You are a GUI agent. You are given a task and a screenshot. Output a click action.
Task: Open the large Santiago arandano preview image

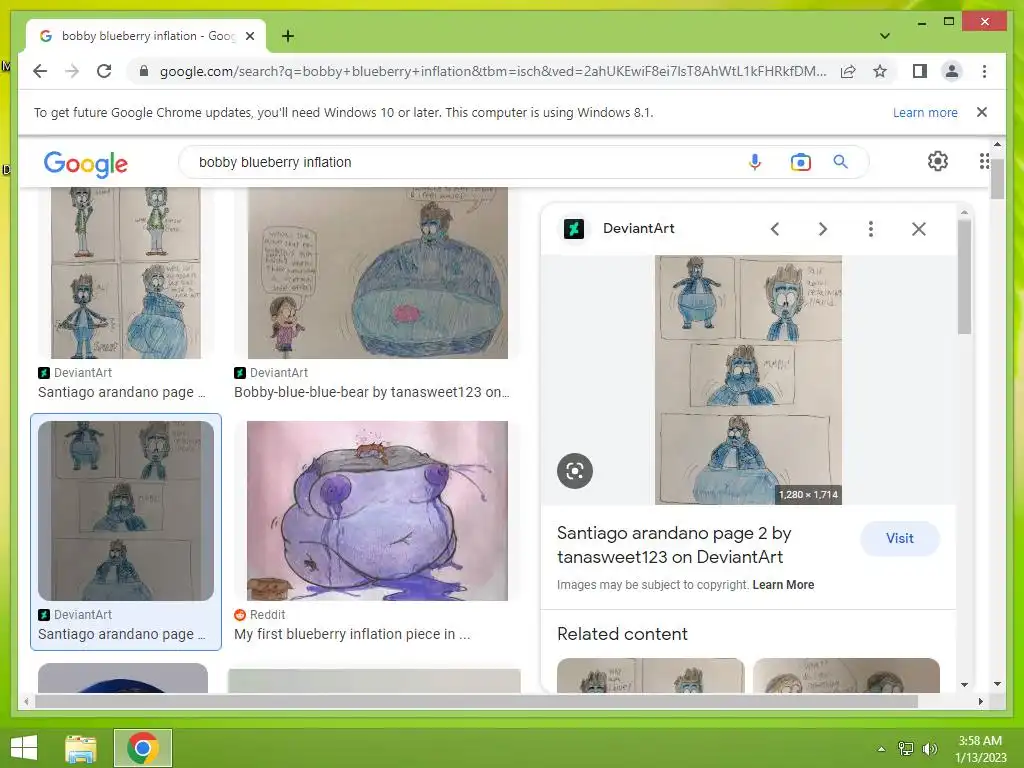click(x=748, y=380)
